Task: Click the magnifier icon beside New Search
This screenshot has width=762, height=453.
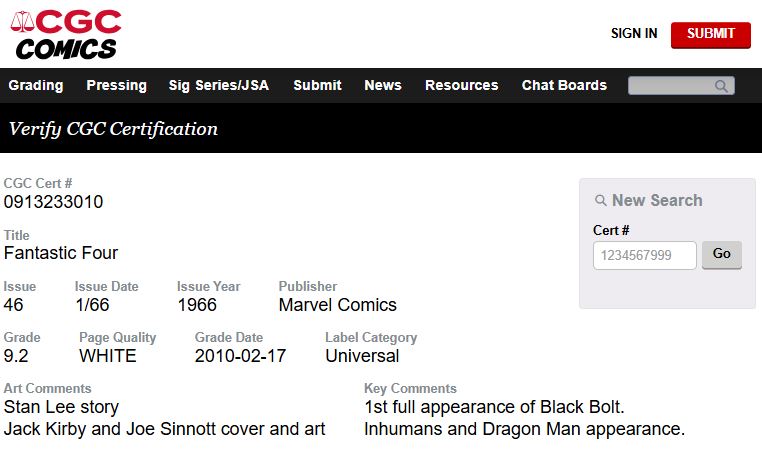Action: tap(600, 201)
